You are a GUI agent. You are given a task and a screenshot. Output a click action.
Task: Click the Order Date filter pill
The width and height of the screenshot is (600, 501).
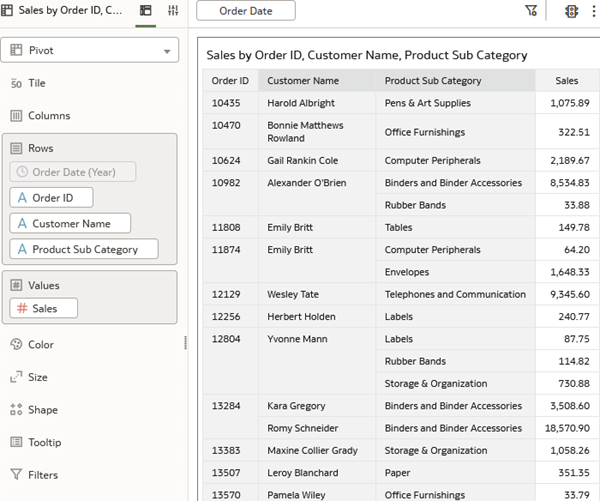tap(245, 11)
